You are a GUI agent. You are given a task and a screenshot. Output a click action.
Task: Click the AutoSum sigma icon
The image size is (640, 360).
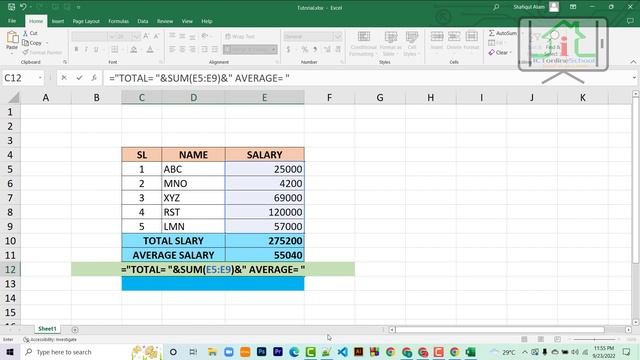491,33
